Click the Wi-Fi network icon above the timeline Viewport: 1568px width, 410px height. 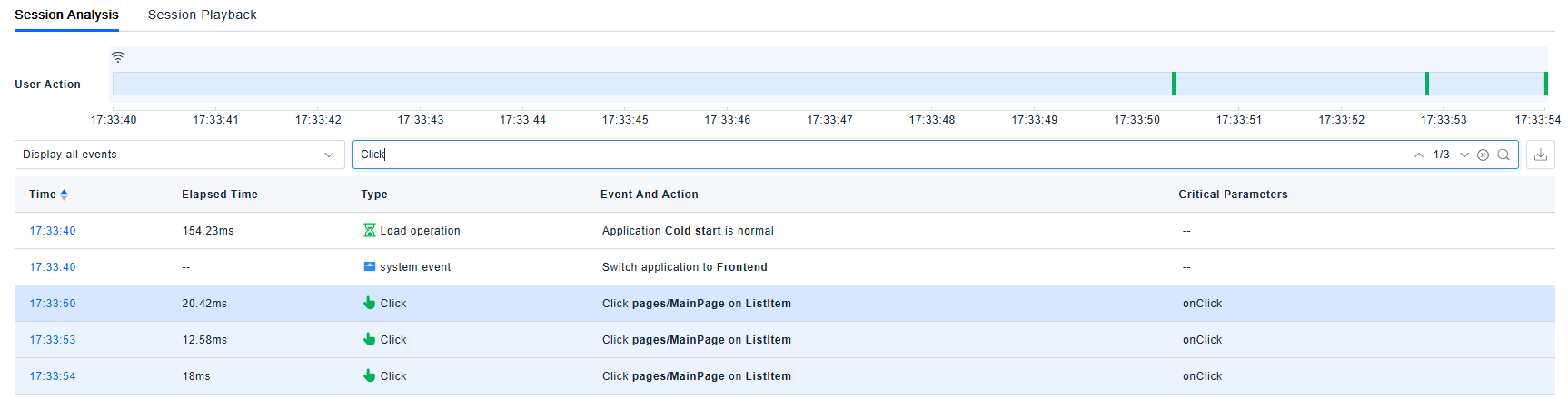[x=118, y=57]
